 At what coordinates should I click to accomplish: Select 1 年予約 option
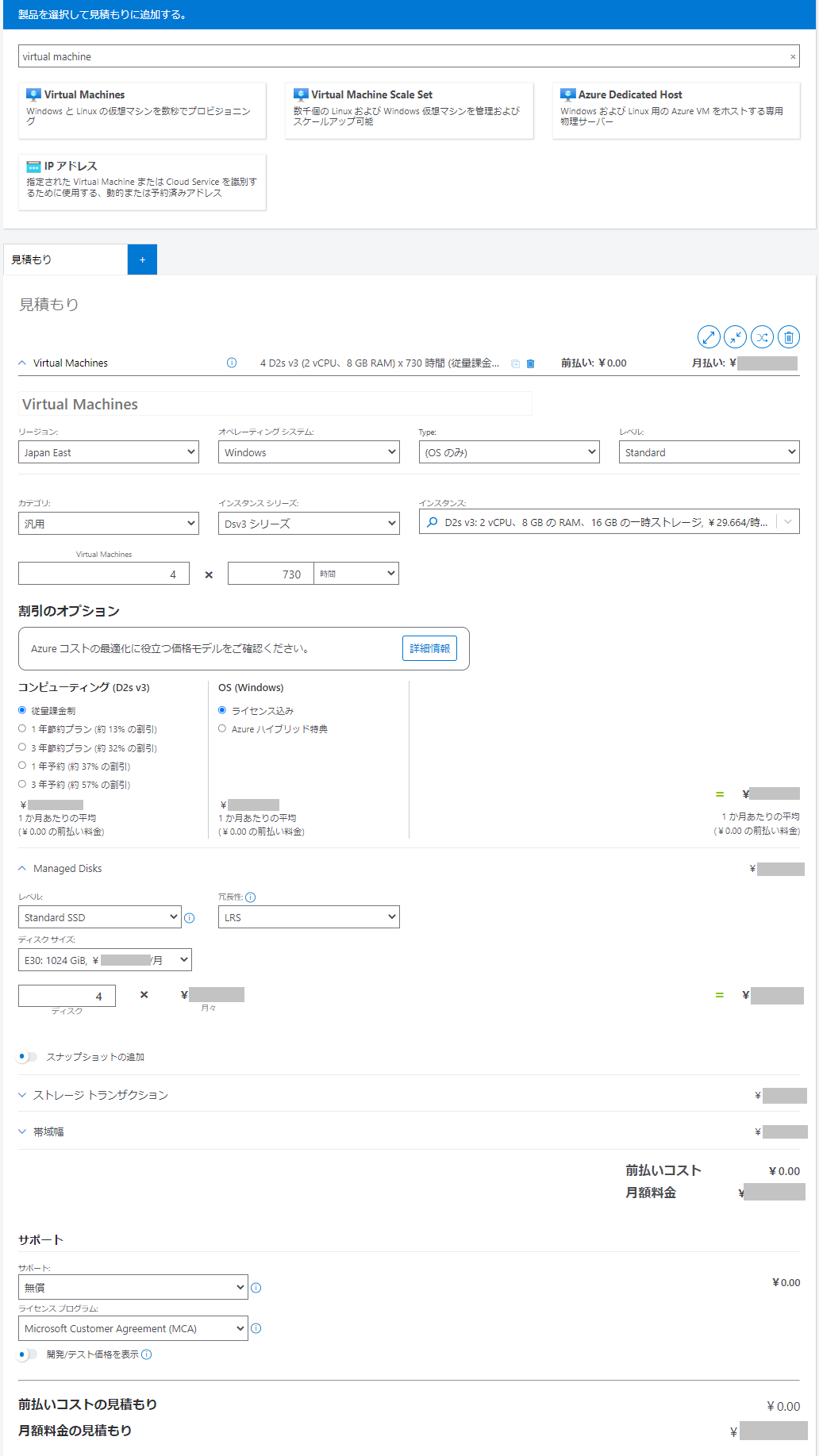(22, 766)
